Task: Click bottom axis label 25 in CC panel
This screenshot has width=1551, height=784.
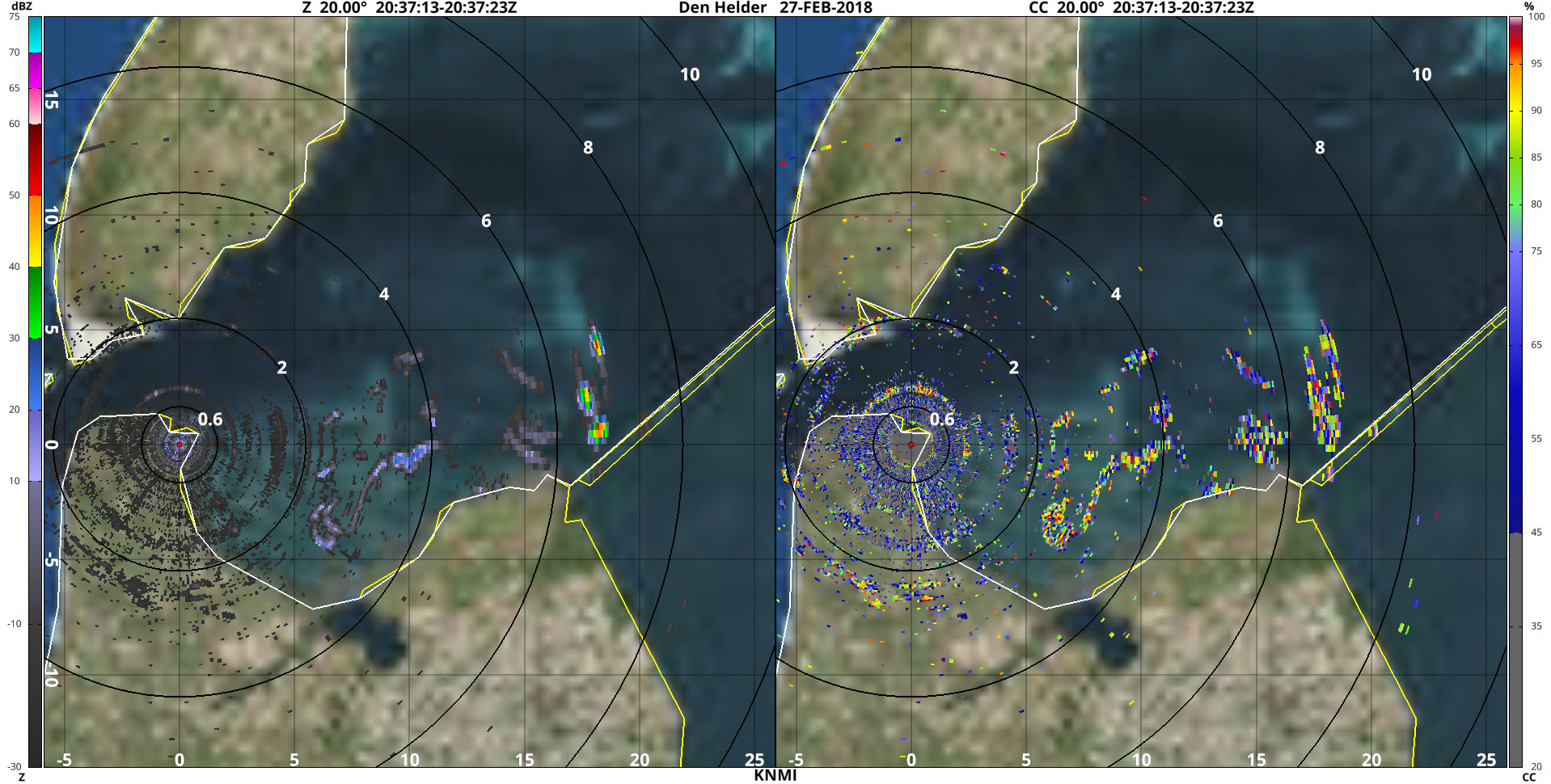Action: (1486, 760)
